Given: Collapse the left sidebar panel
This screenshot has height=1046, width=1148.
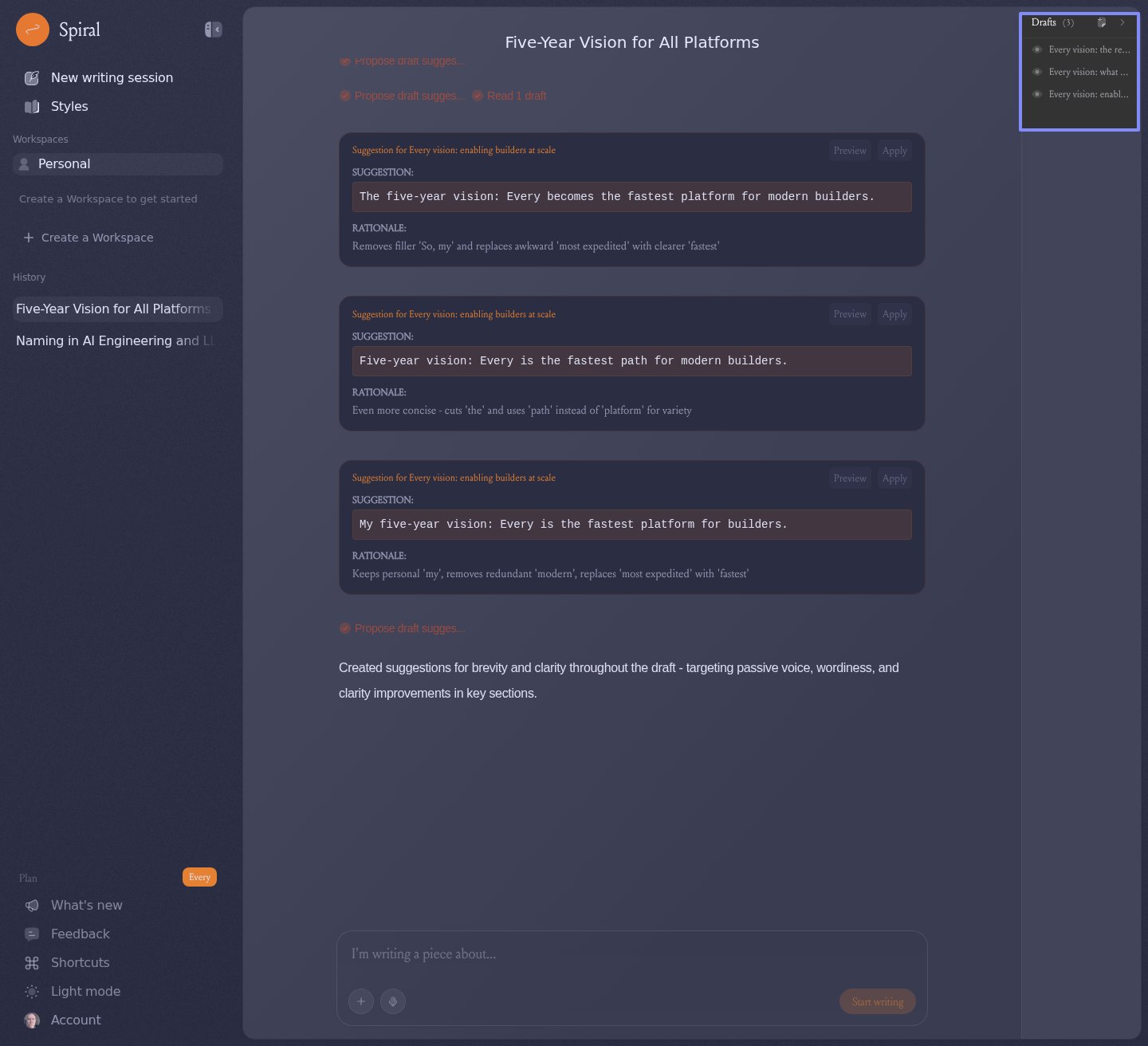Looking at the screenshot, I should pyautogui.click(x=213, y=29).
